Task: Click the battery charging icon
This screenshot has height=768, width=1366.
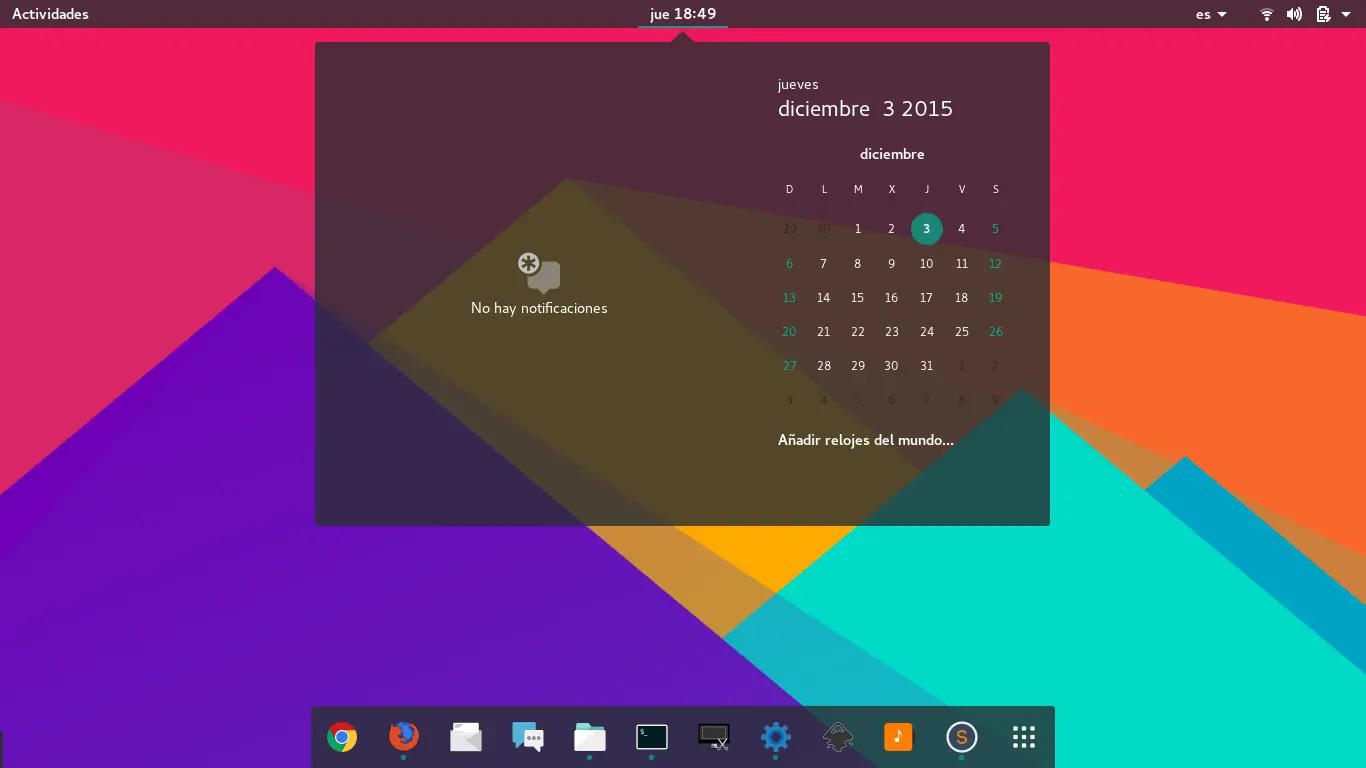Action: tap(1323, 14)
